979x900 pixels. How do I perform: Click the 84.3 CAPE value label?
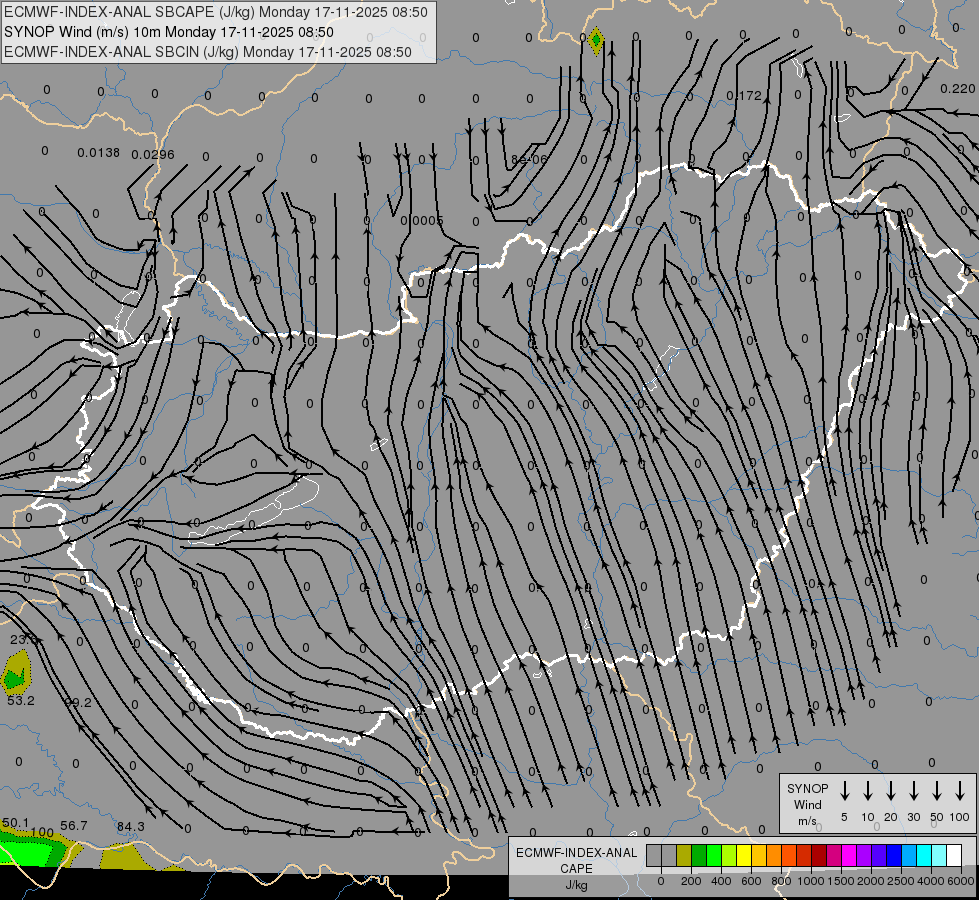click(x=130, y=826)
